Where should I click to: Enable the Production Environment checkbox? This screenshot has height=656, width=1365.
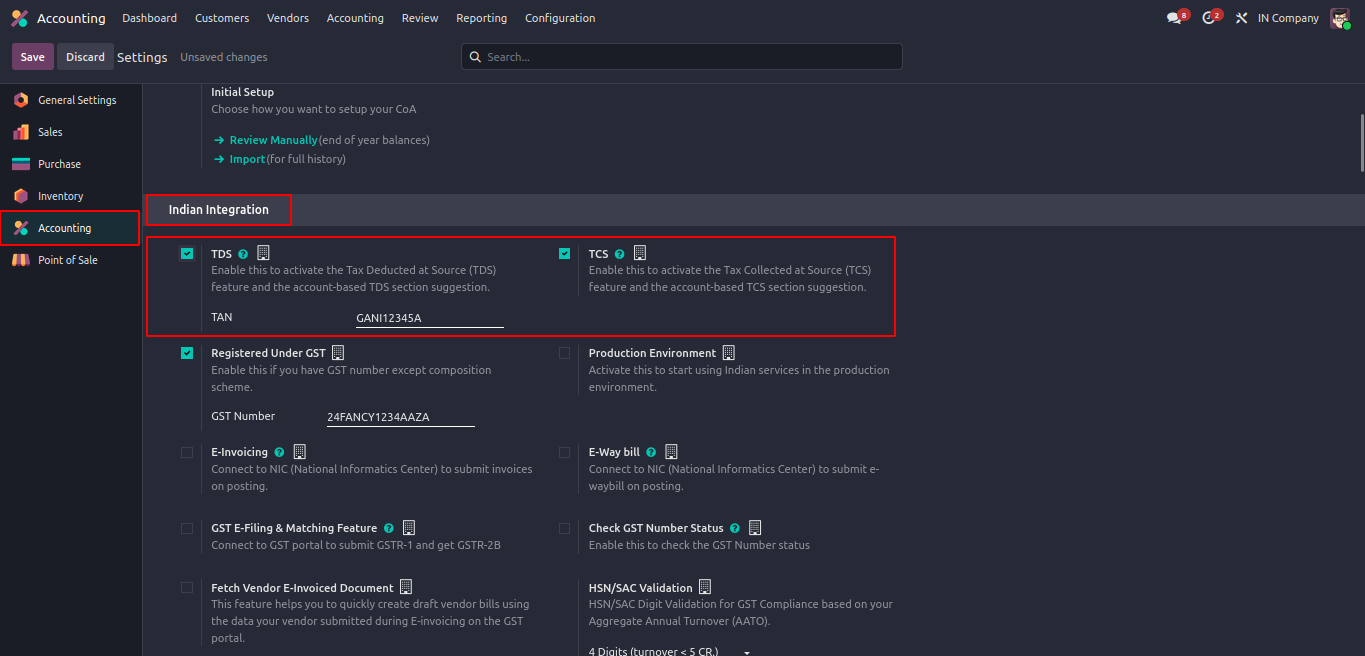[565, 353]
